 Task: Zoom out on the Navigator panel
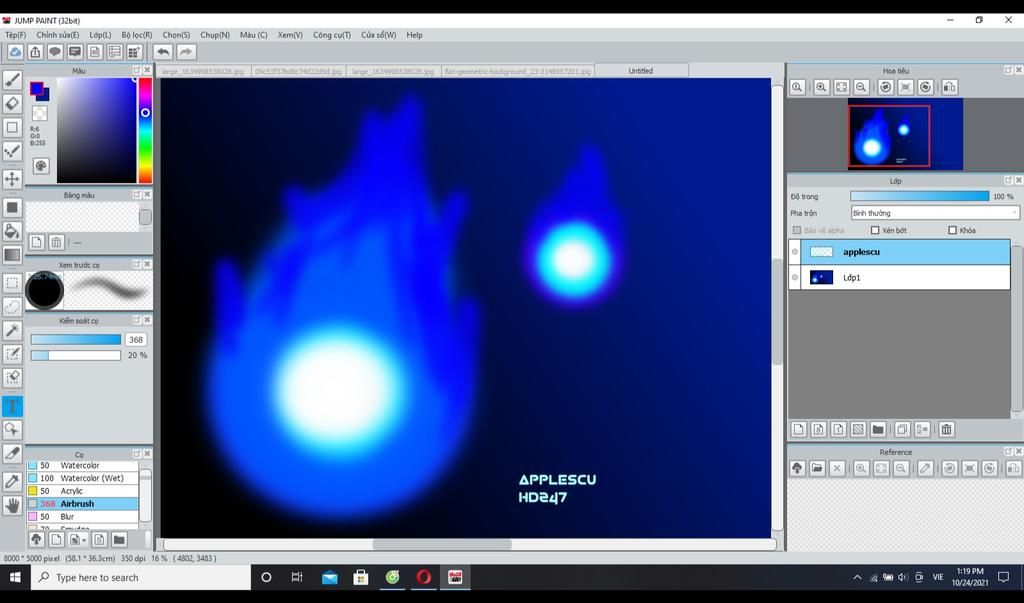861,87
